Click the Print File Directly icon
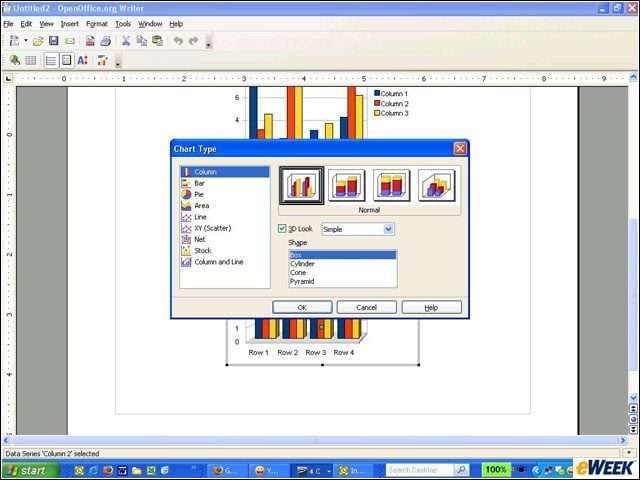Screen dimensions: 640x480 [106, 41]
